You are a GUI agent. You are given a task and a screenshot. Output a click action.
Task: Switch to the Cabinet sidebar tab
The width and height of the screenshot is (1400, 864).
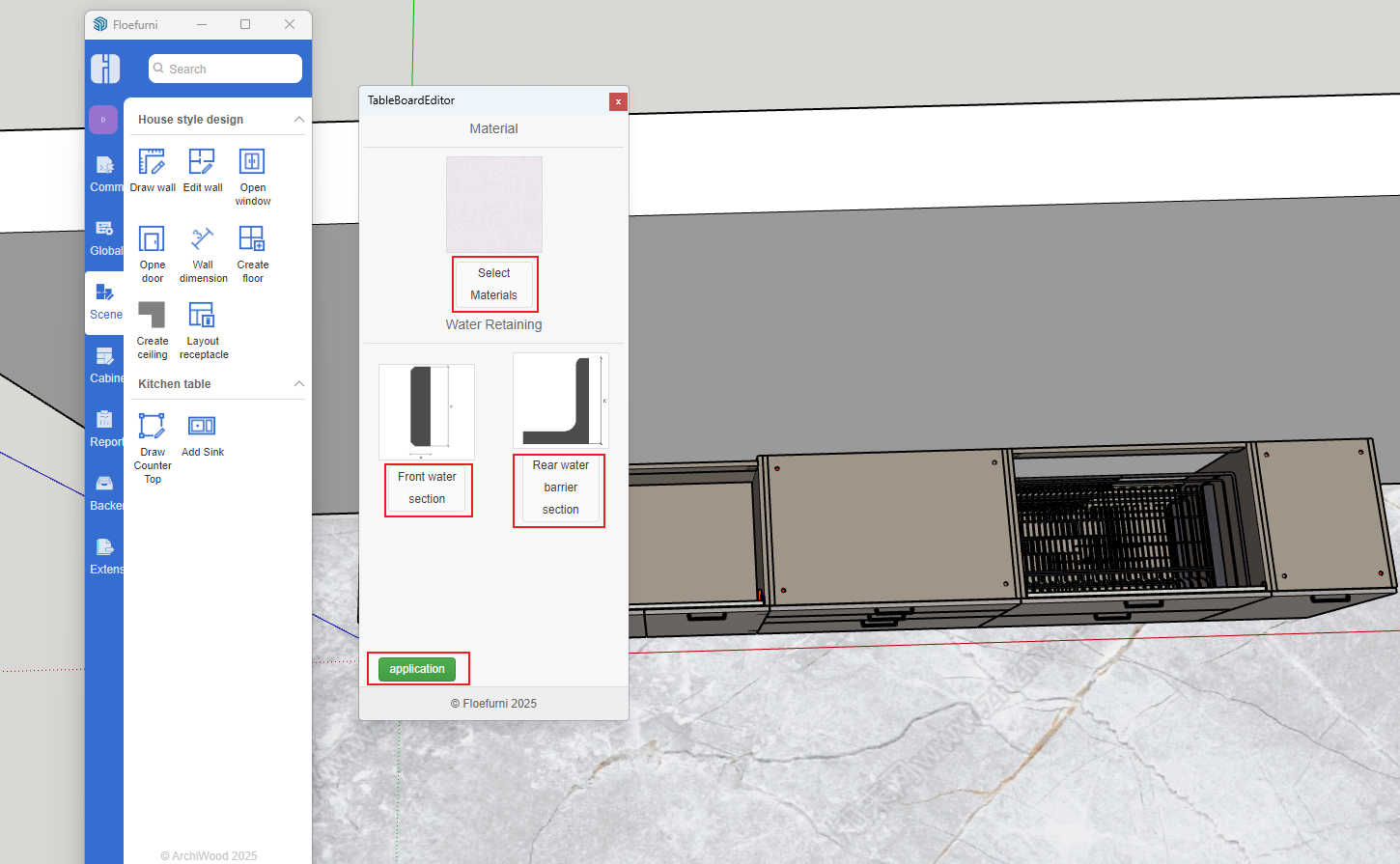coord(105,365)
